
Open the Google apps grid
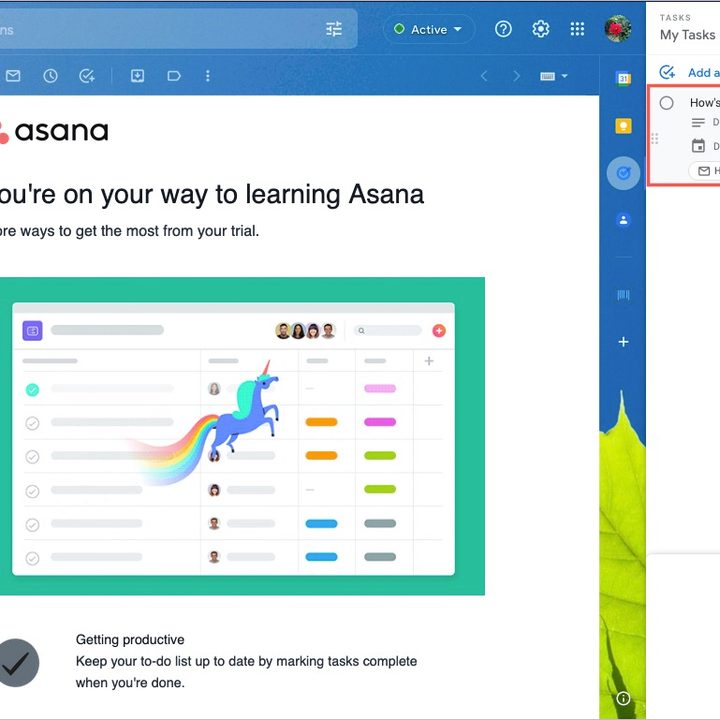pyautogui.click(x=577, y=29)
